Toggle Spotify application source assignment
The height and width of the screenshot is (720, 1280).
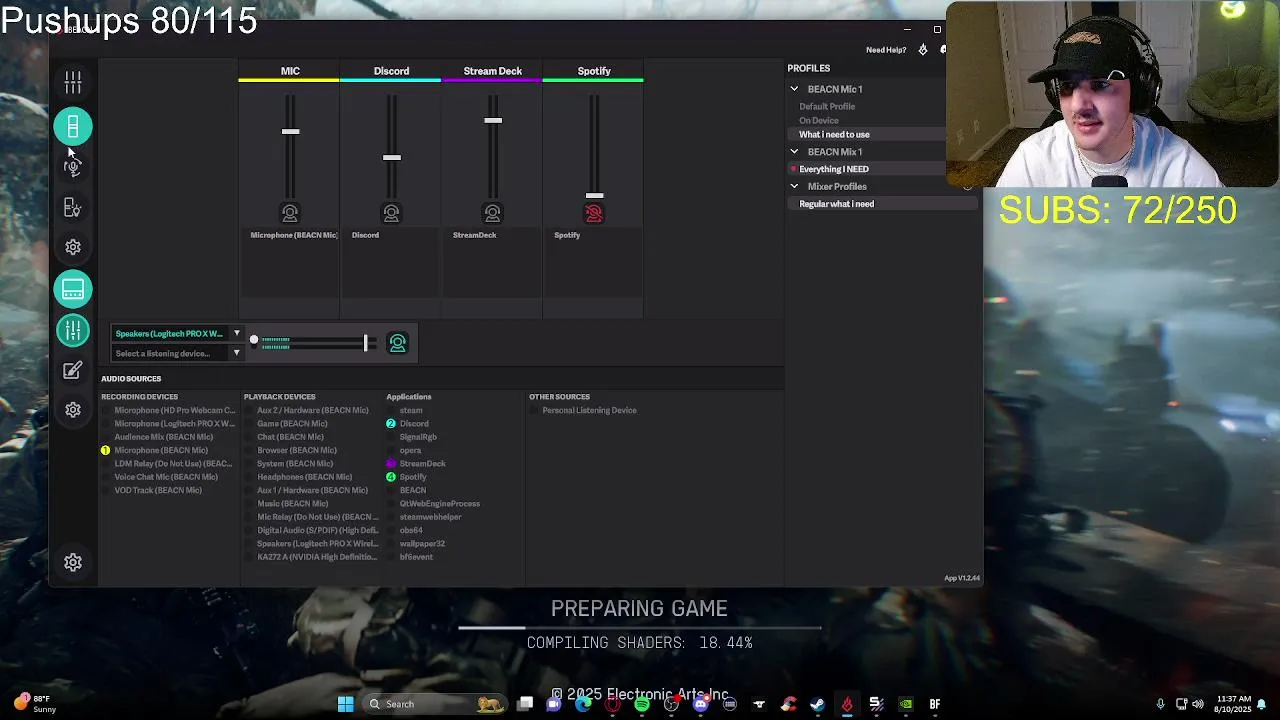click(391, 477)
